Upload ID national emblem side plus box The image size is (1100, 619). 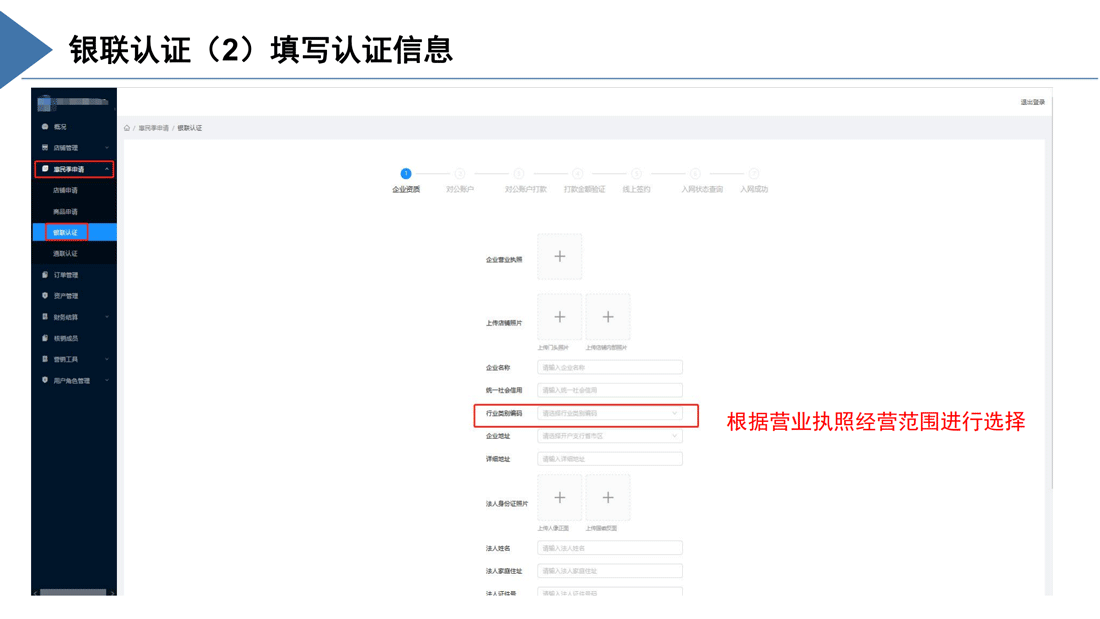[x=608, y=498]
